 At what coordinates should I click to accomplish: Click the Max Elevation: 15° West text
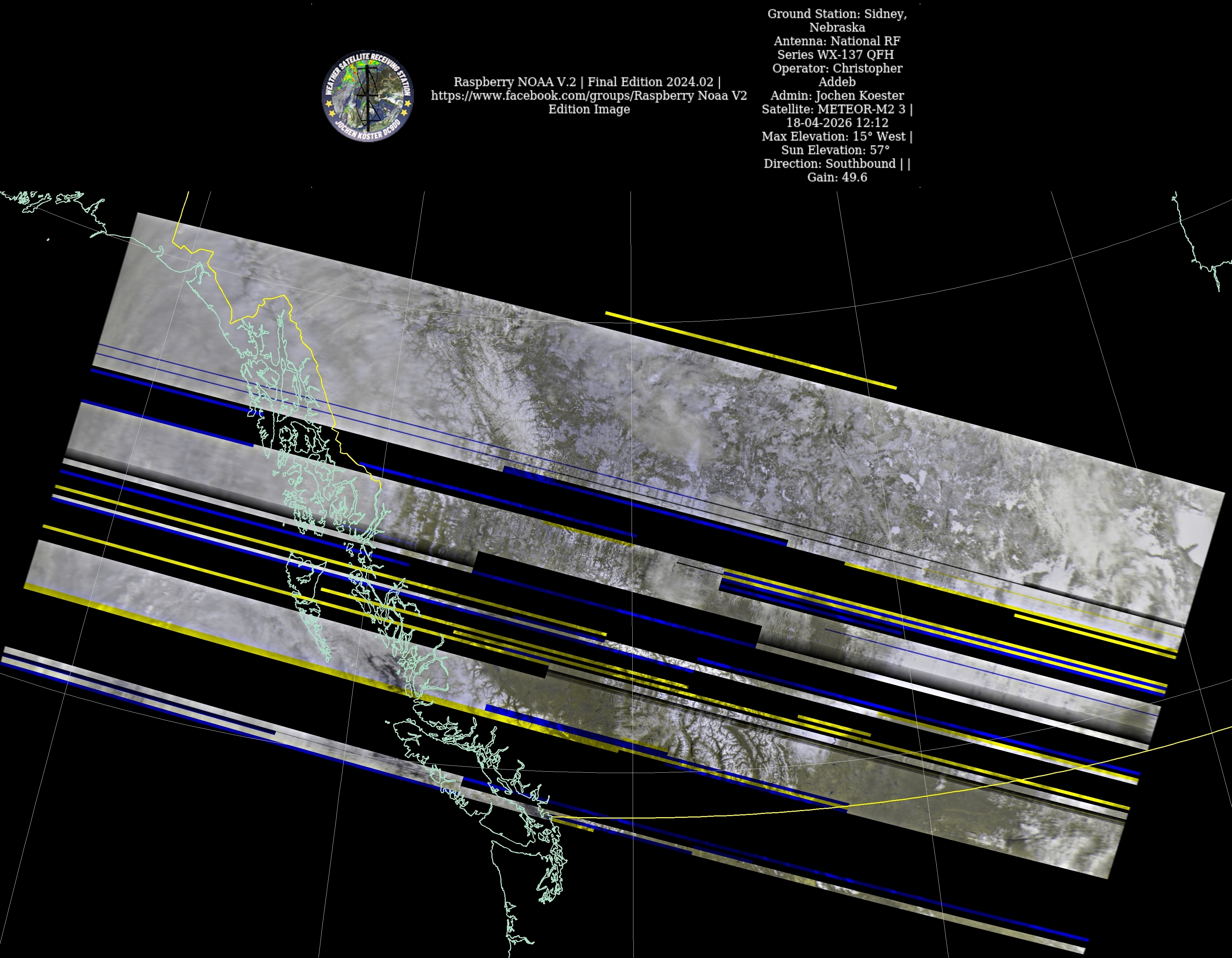(834, 137)
